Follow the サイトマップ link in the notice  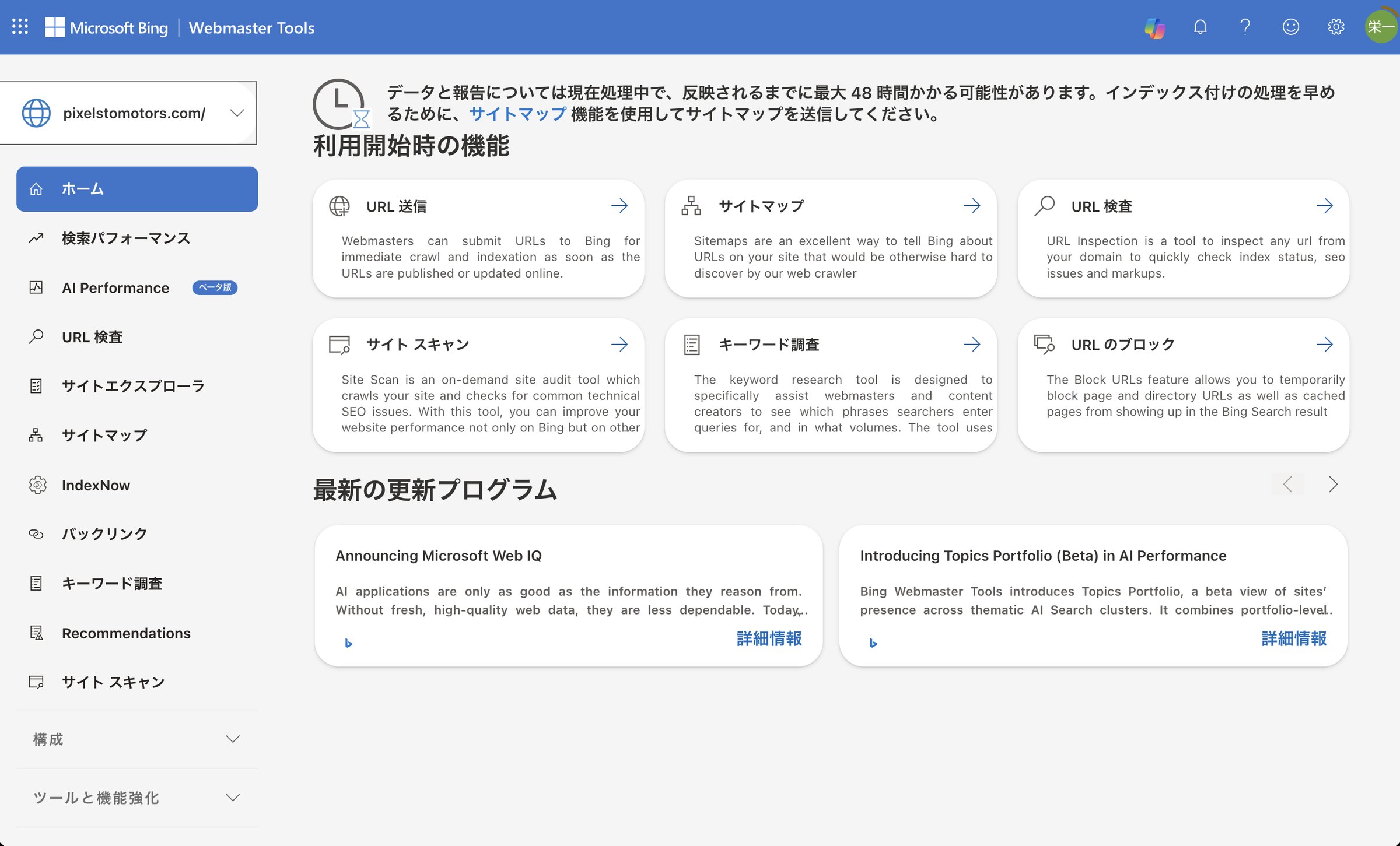pyautogui.click(x=518, y=114)
